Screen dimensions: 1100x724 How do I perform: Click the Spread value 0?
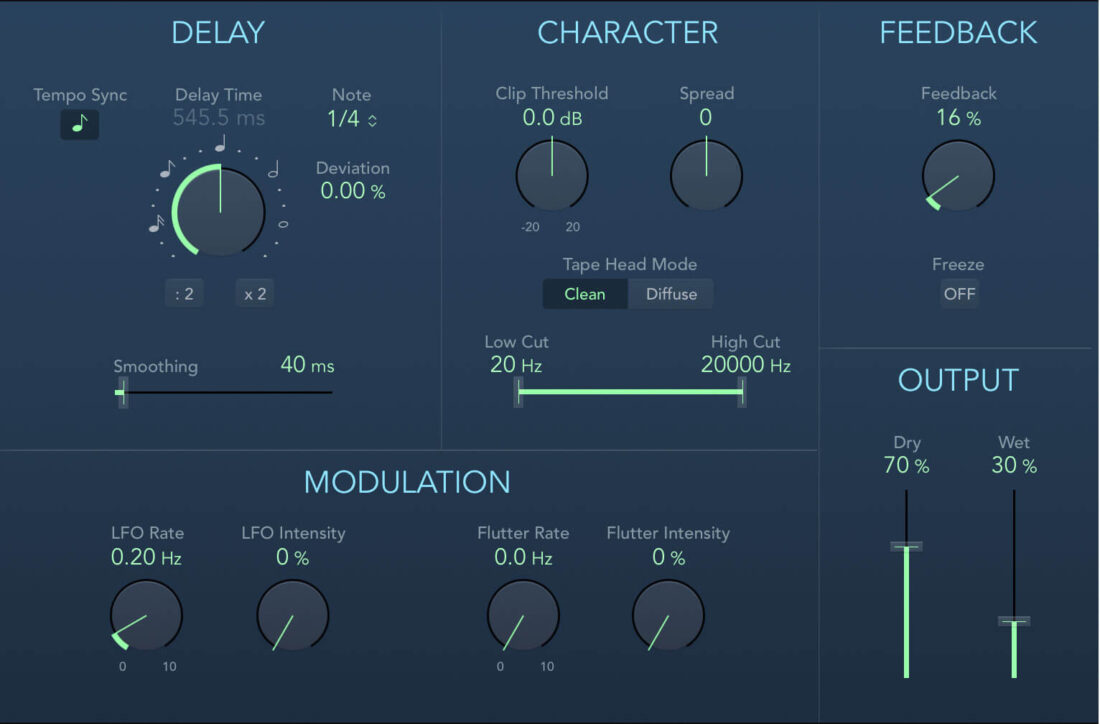click(706, 118)
